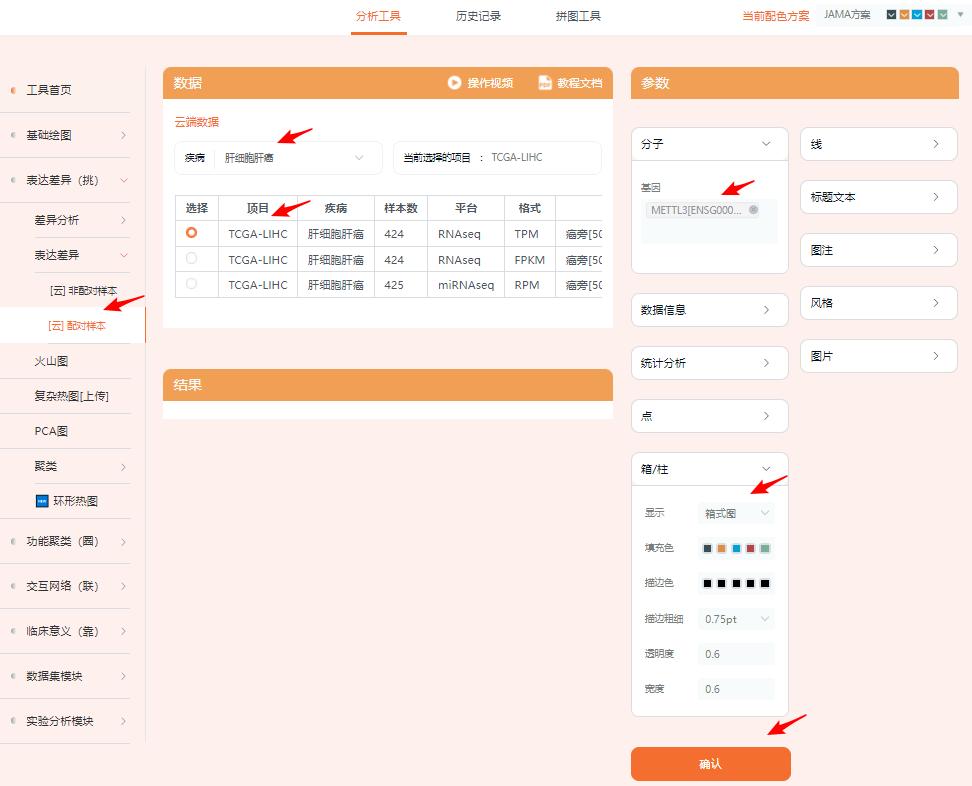Viewport: 972px width, 786px height.
Task: Open 工具首页 in the sidebar
Action: 49,90
